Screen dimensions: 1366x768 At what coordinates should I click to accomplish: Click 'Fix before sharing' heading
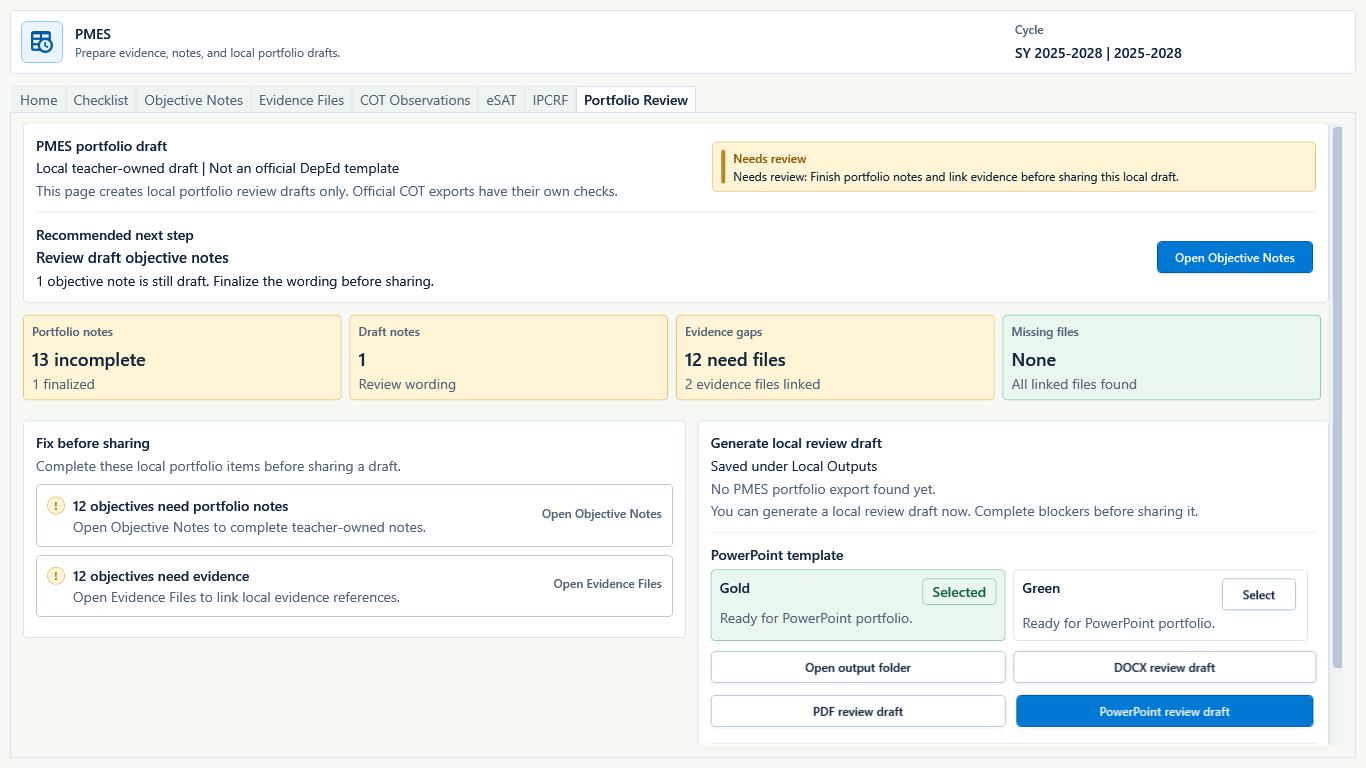(93, 443)
